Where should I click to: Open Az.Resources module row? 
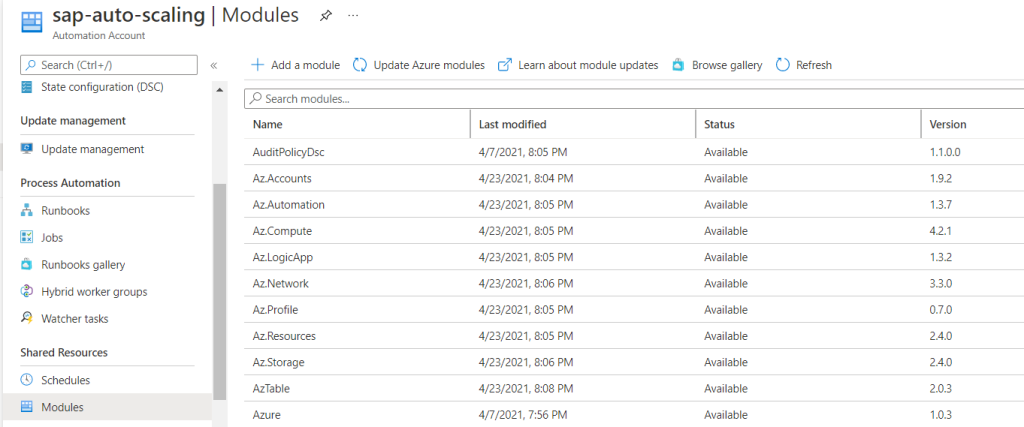[633, 336]
